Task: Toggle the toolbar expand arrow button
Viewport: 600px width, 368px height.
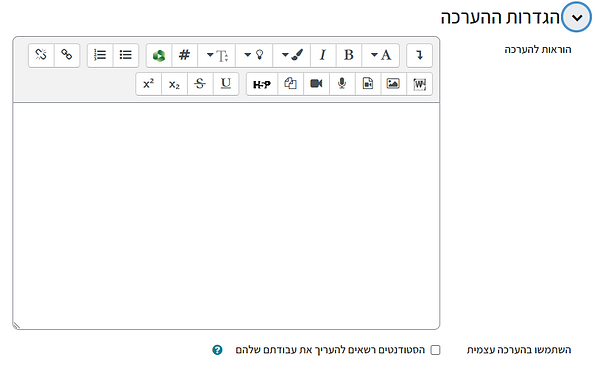Action: point(419,55)
